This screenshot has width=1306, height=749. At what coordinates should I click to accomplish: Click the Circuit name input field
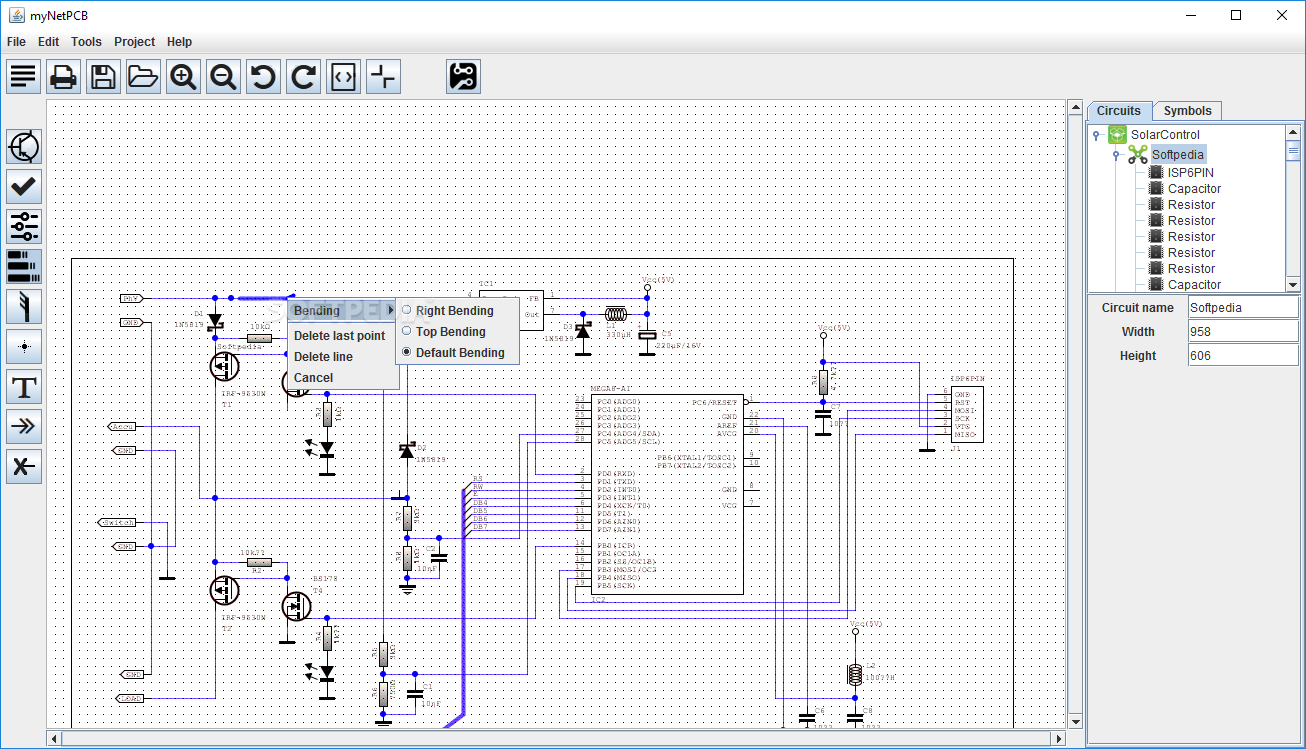click(1242, 308)
